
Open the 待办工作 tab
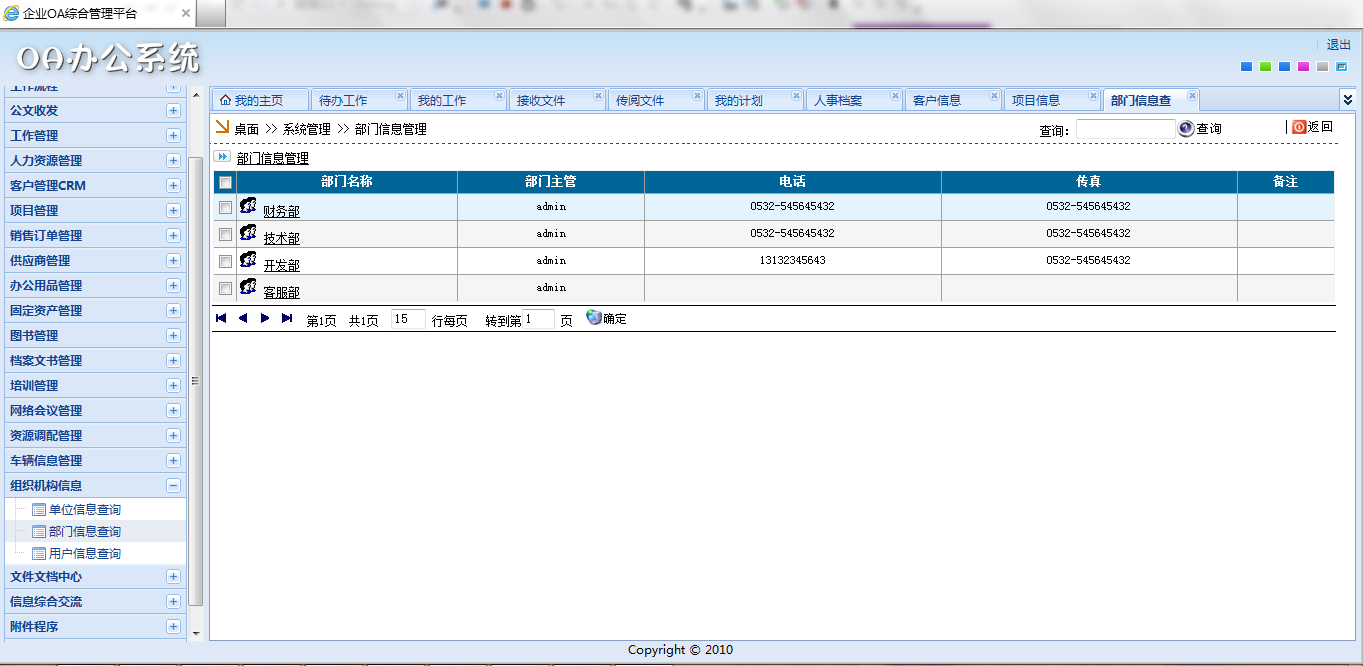(343, 100)
